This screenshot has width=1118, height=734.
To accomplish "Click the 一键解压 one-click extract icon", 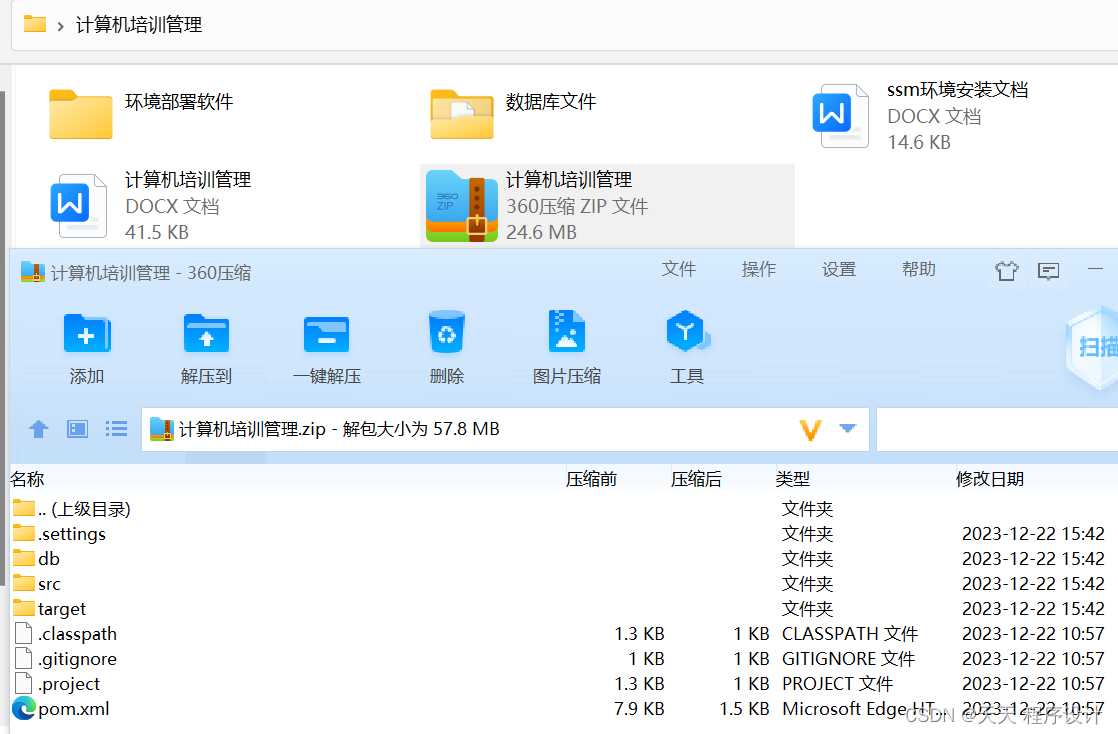I will pyautogui.click(x=327, y=334).
